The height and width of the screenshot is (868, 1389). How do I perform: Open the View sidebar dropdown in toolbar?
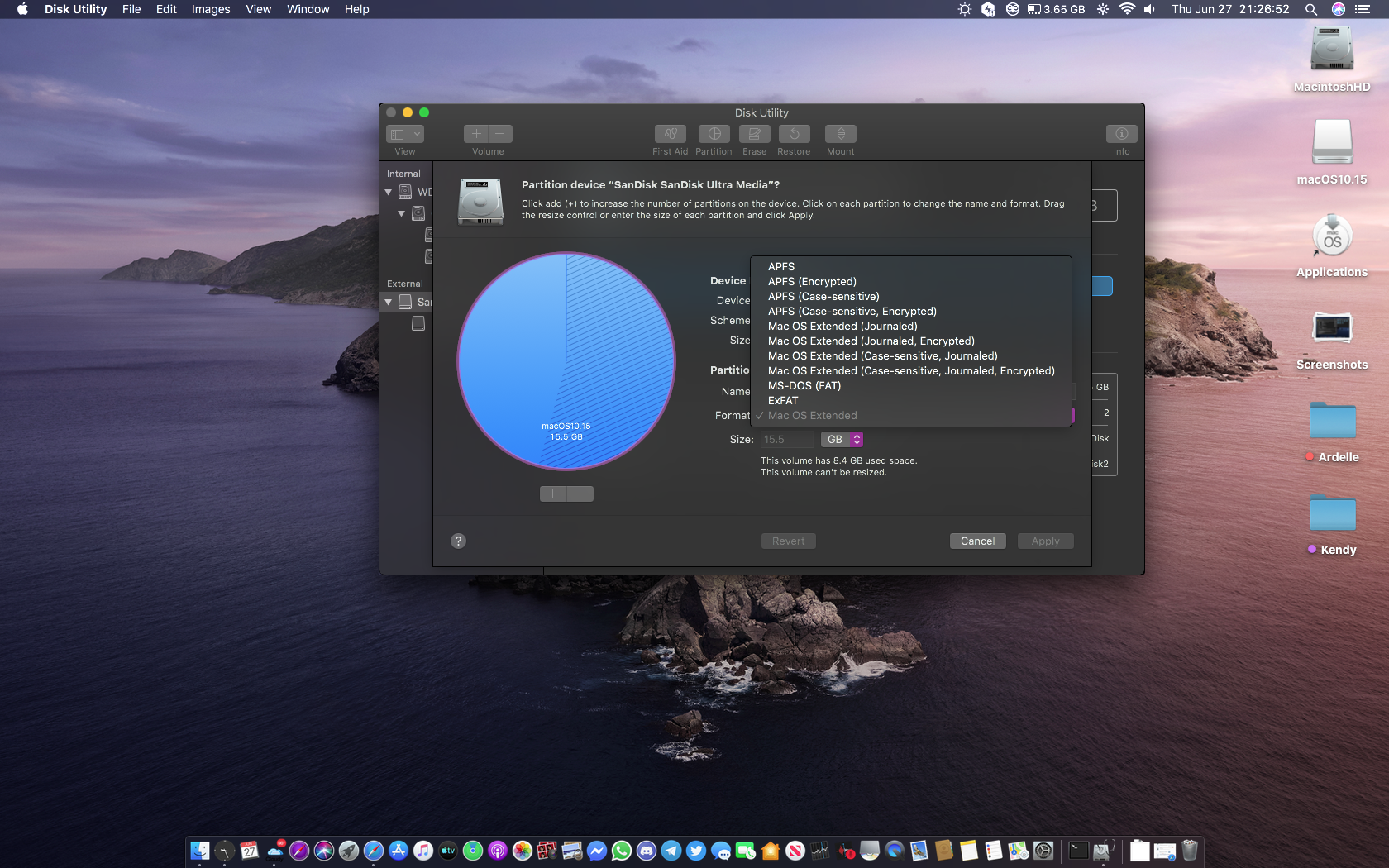pos(405,134)
